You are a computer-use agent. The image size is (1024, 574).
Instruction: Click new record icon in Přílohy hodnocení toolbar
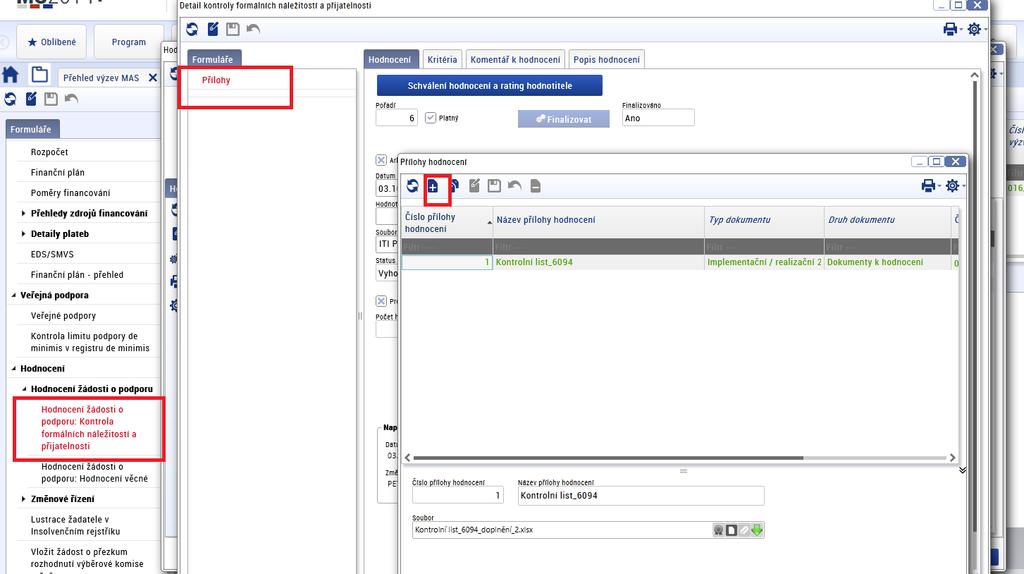coord(433,187)
